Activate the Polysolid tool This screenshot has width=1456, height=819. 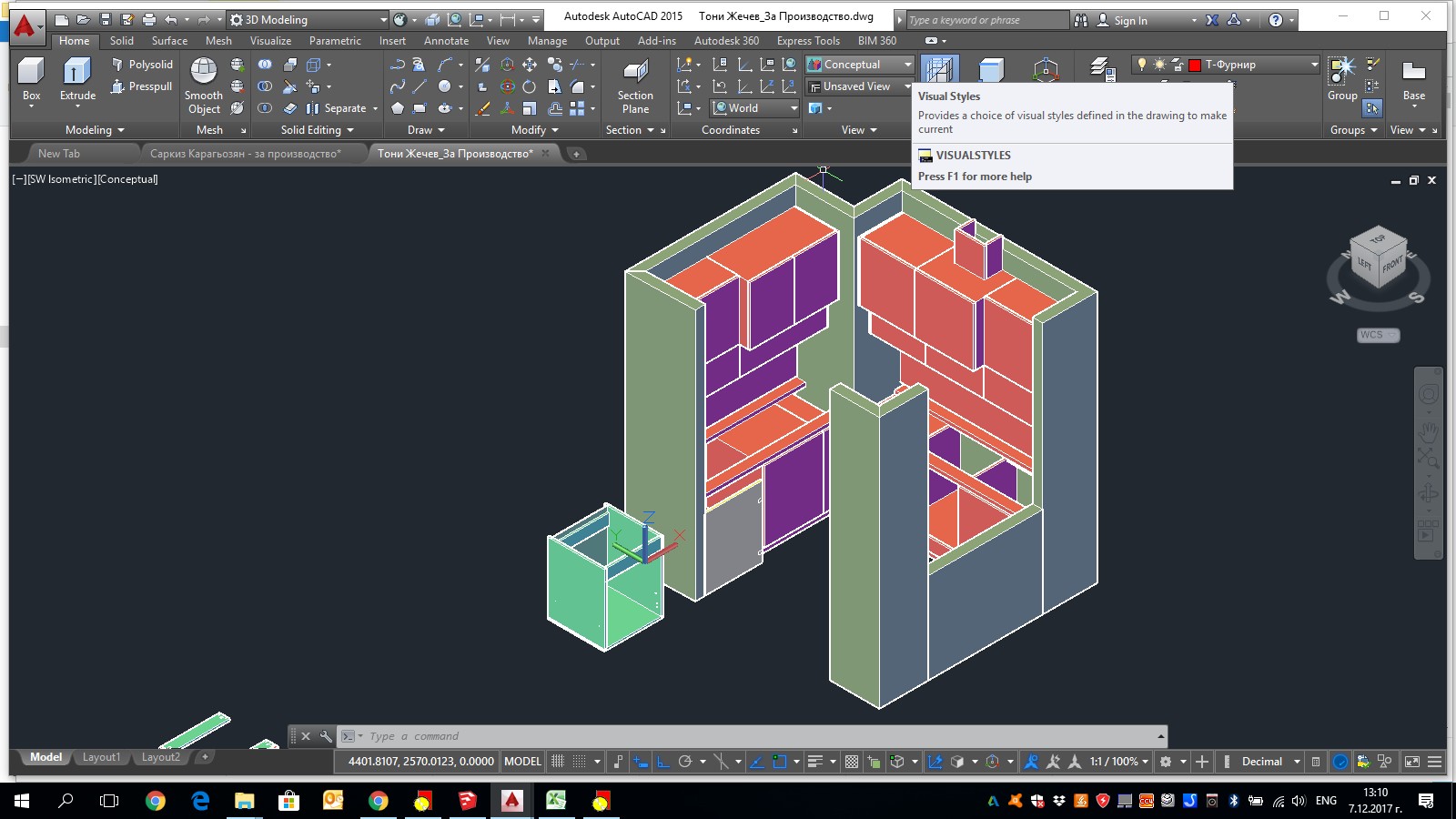[141, 65]
